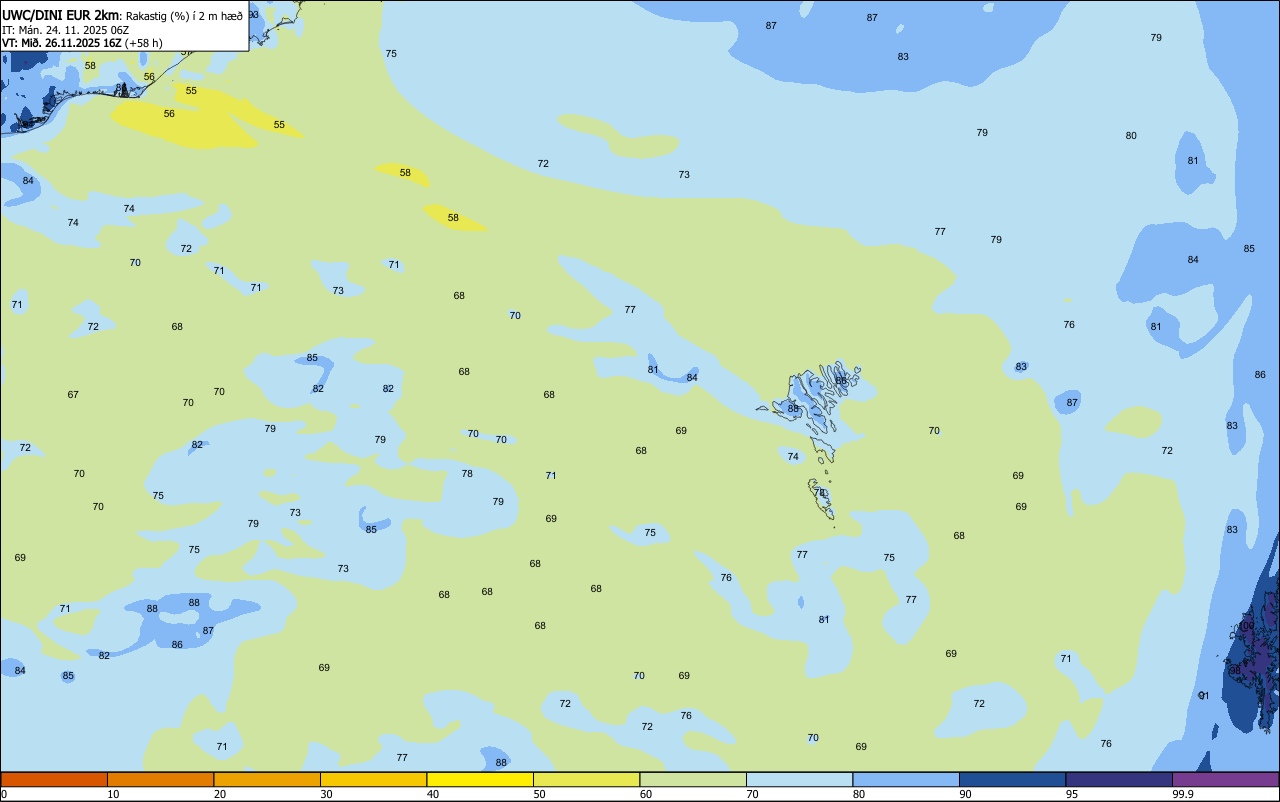Click the '40' tick label on the scale
1280x802 pixels.
coord(433,794)
